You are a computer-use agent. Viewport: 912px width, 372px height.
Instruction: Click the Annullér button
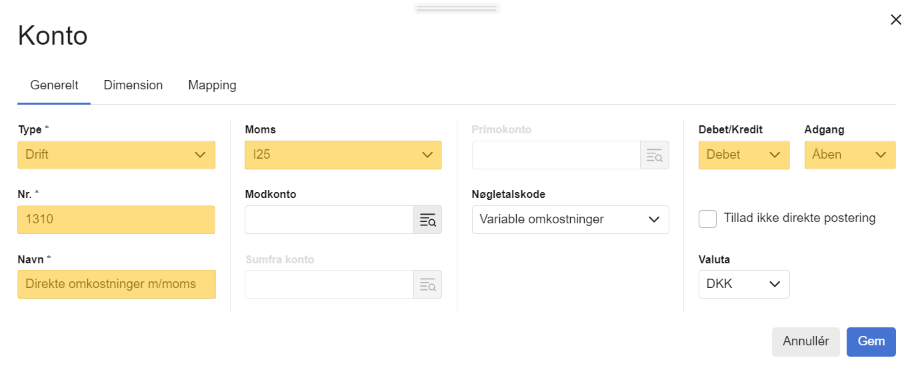click(x=806, y=341)
